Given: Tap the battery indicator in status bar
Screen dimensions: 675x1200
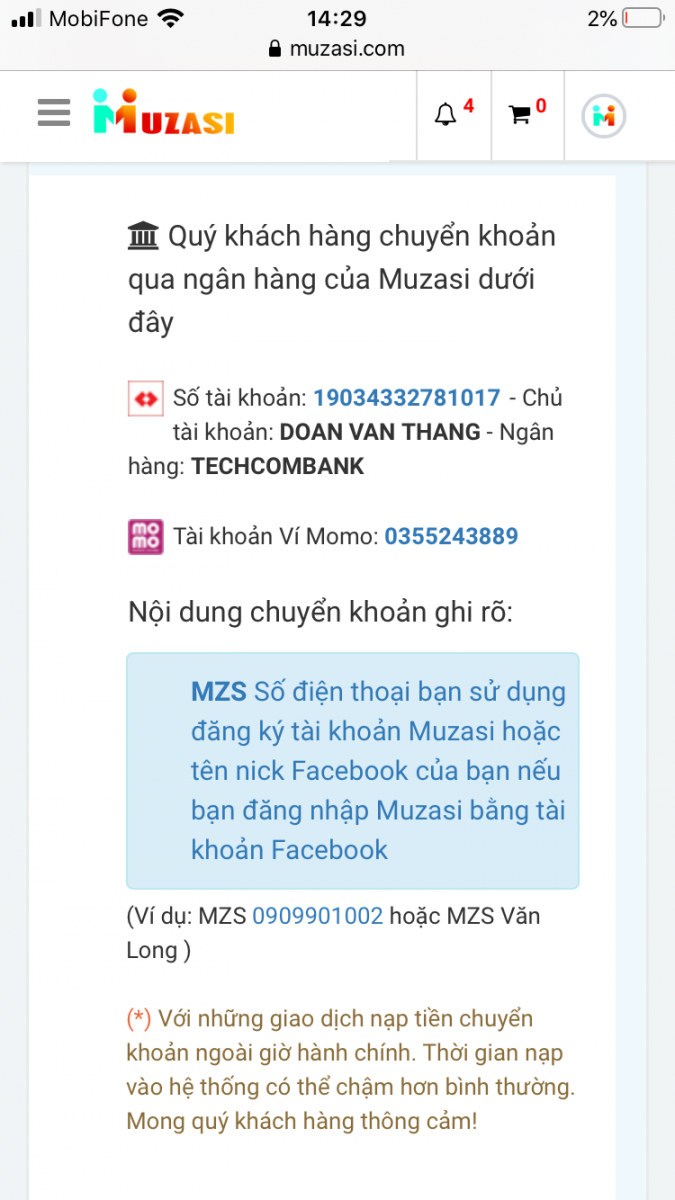Looking at the screenshot, I should coord(641,18).
